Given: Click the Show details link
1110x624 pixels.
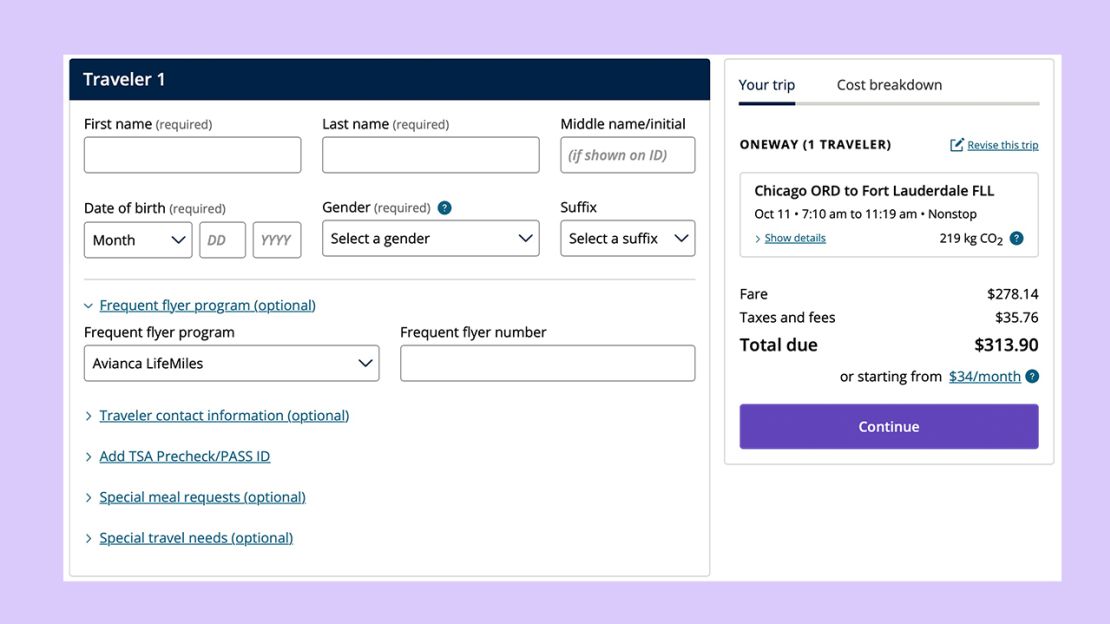Looking at the screenshot, I should point(795,238).
